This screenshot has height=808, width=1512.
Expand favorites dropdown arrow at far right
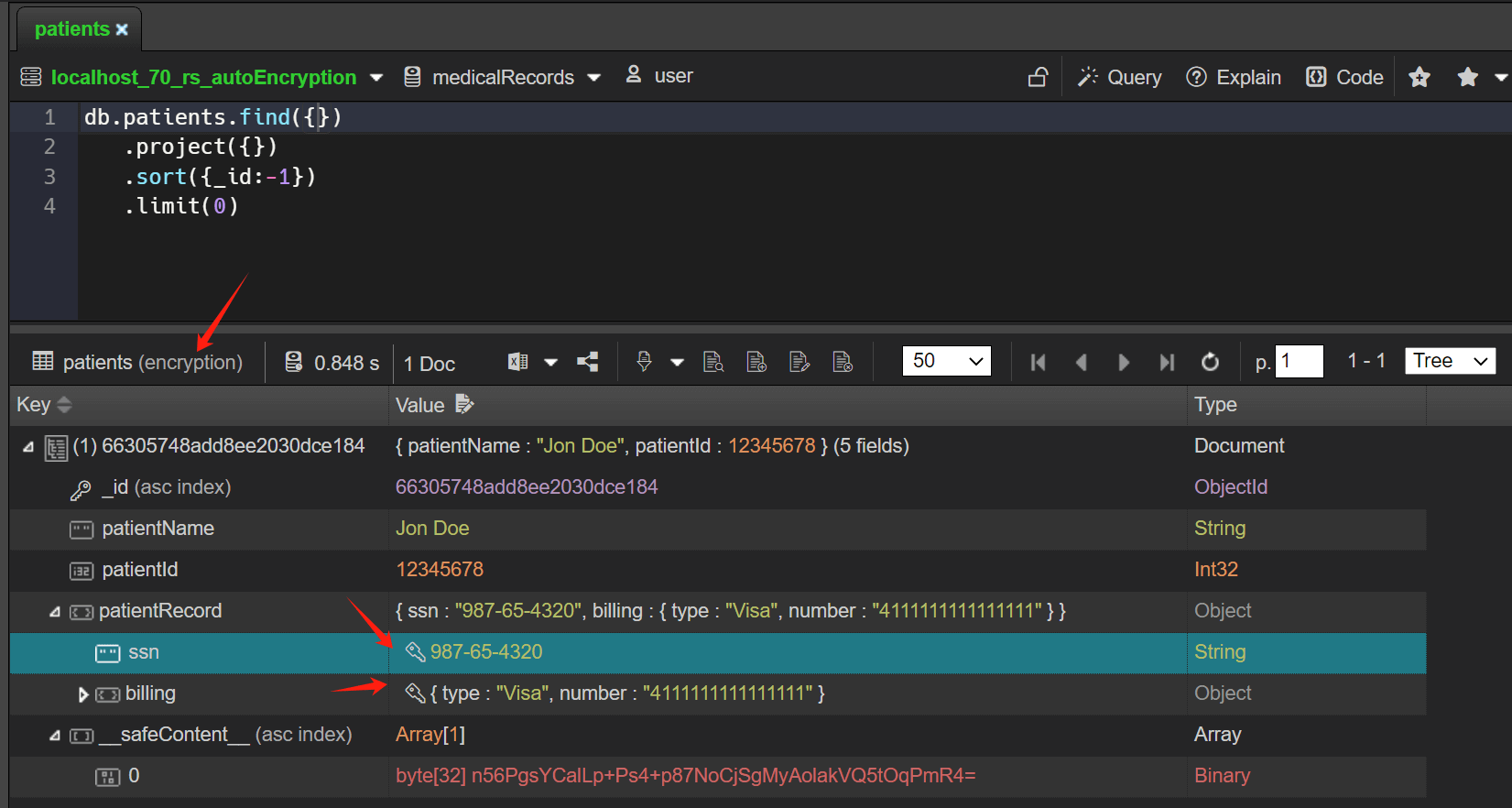click(1501, 78)
